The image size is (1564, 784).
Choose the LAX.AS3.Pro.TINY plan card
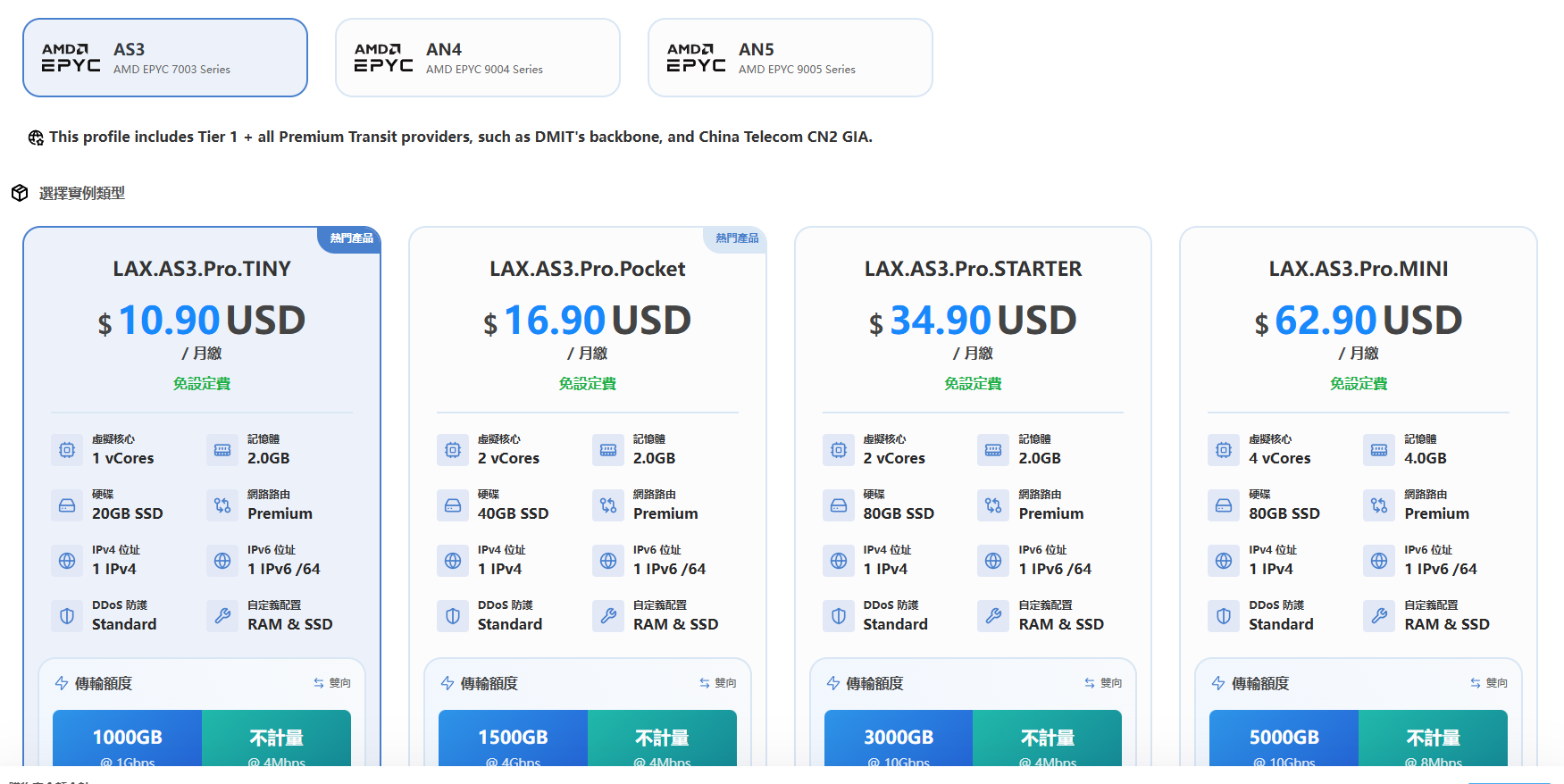point(202,496)
